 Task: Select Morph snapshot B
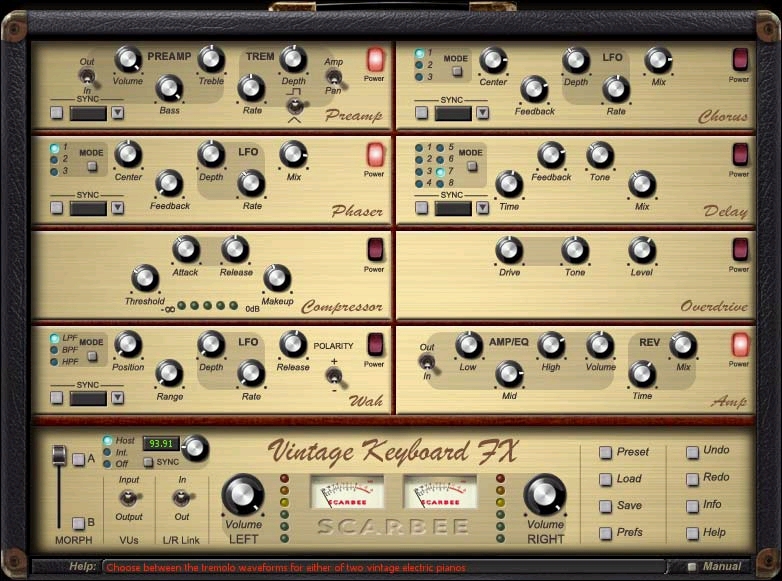78,523
